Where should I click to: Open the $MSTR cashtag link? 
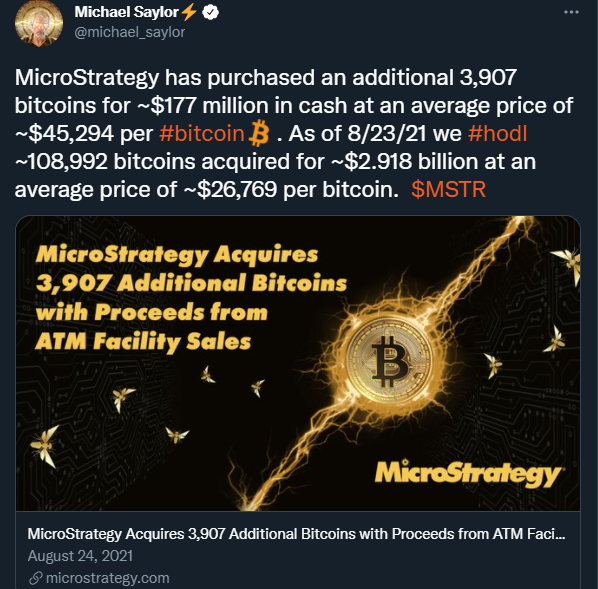[x=448, y=190]
